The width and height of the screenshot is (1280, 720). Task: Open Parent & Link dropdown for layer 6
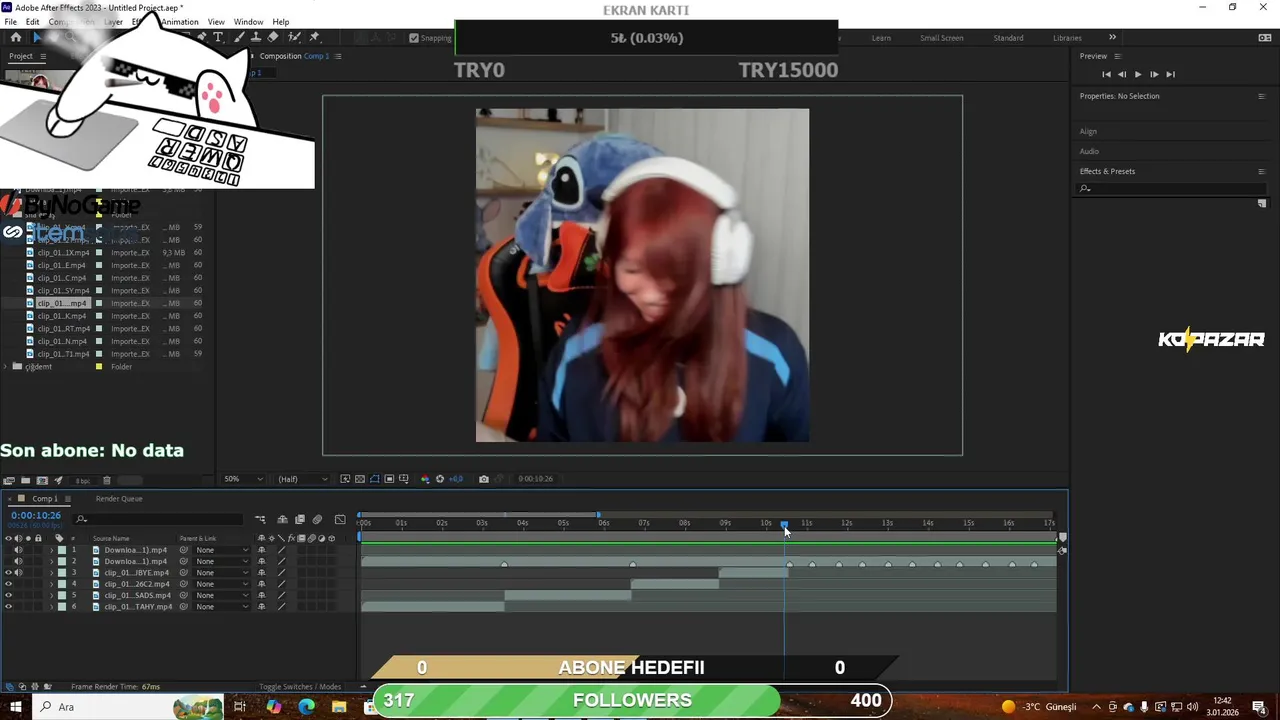click(222, 607)
